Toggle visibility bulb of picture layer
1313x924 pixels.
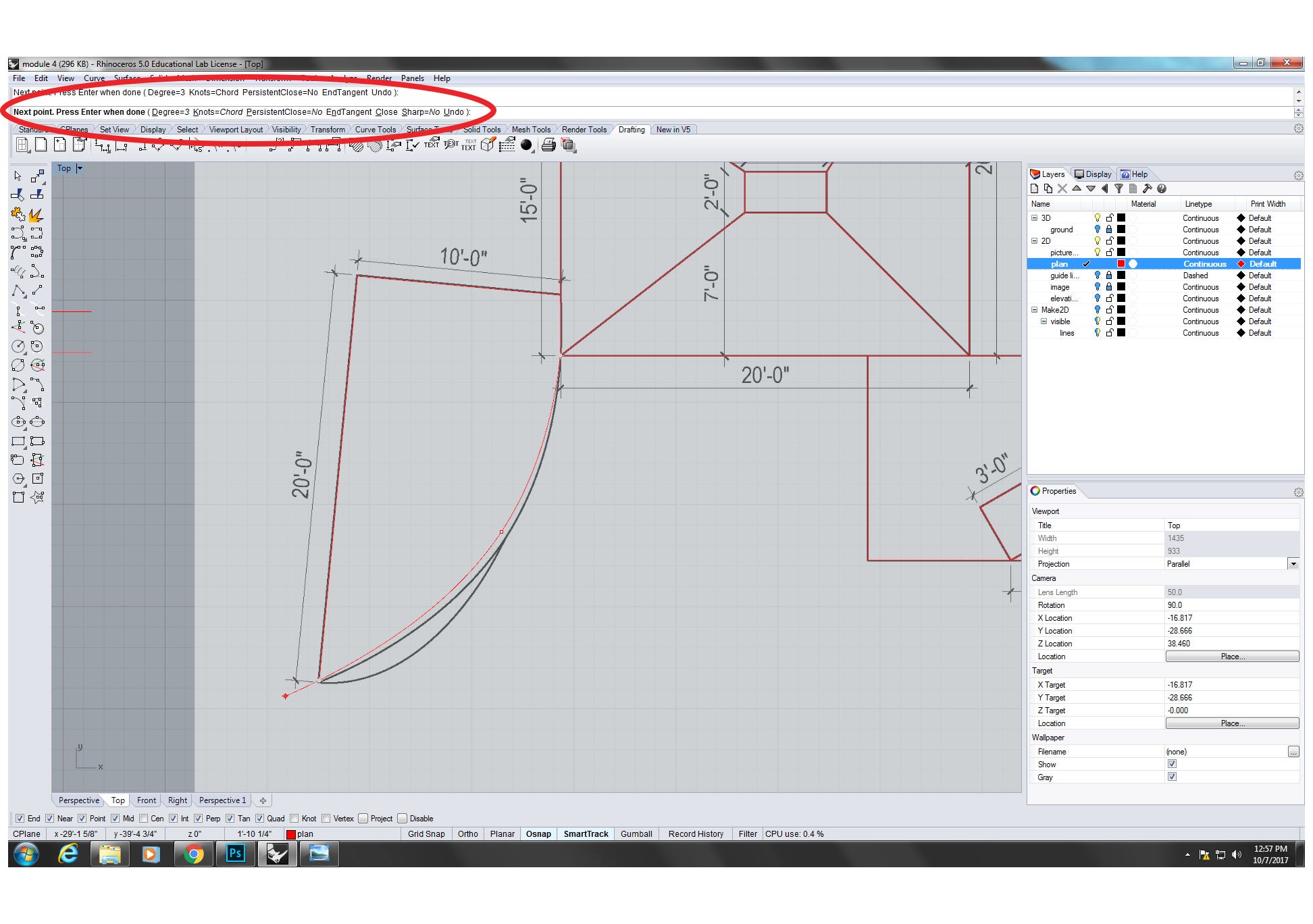click(x=1098, y=252)
